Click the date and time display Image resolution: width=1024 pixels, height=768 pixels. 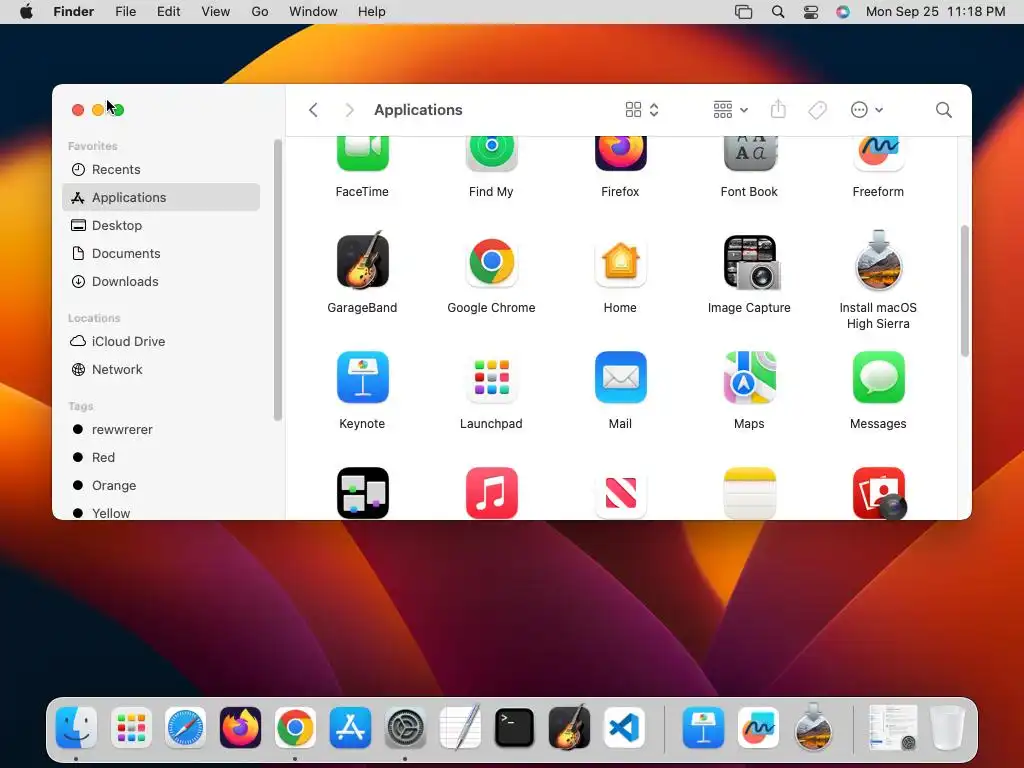pyautogui.click(x=935, y=12)
